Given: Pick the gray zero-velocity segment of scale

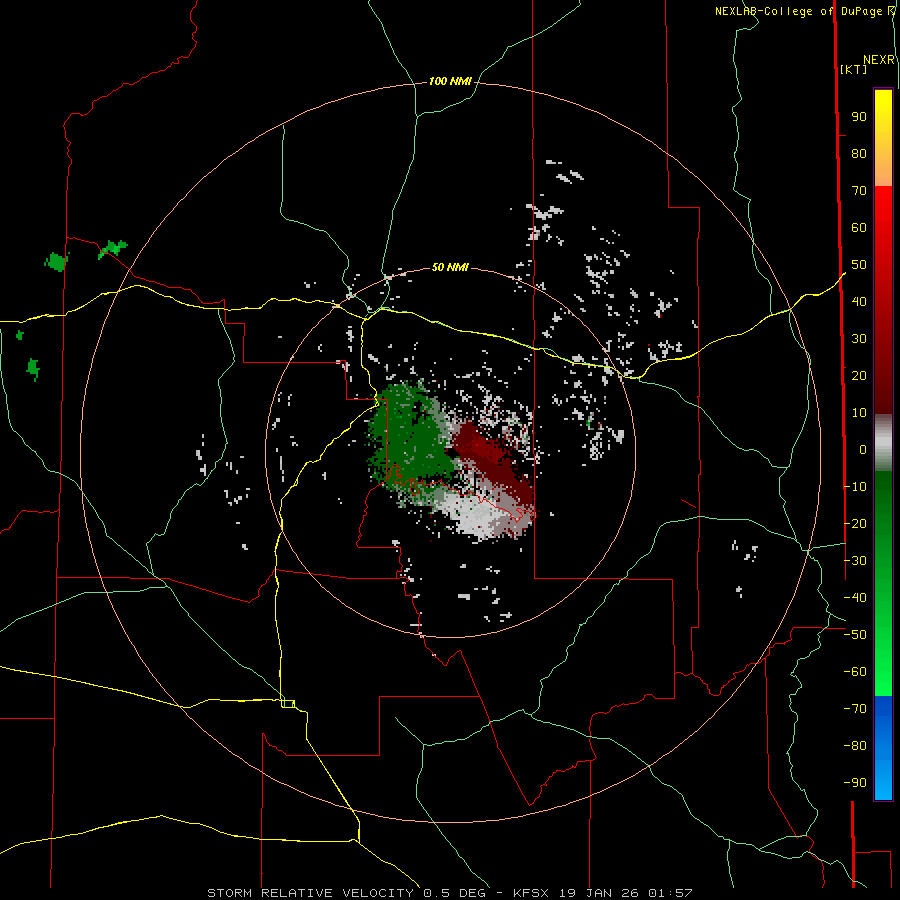Looking at the screenshot, I should [883, 443].
